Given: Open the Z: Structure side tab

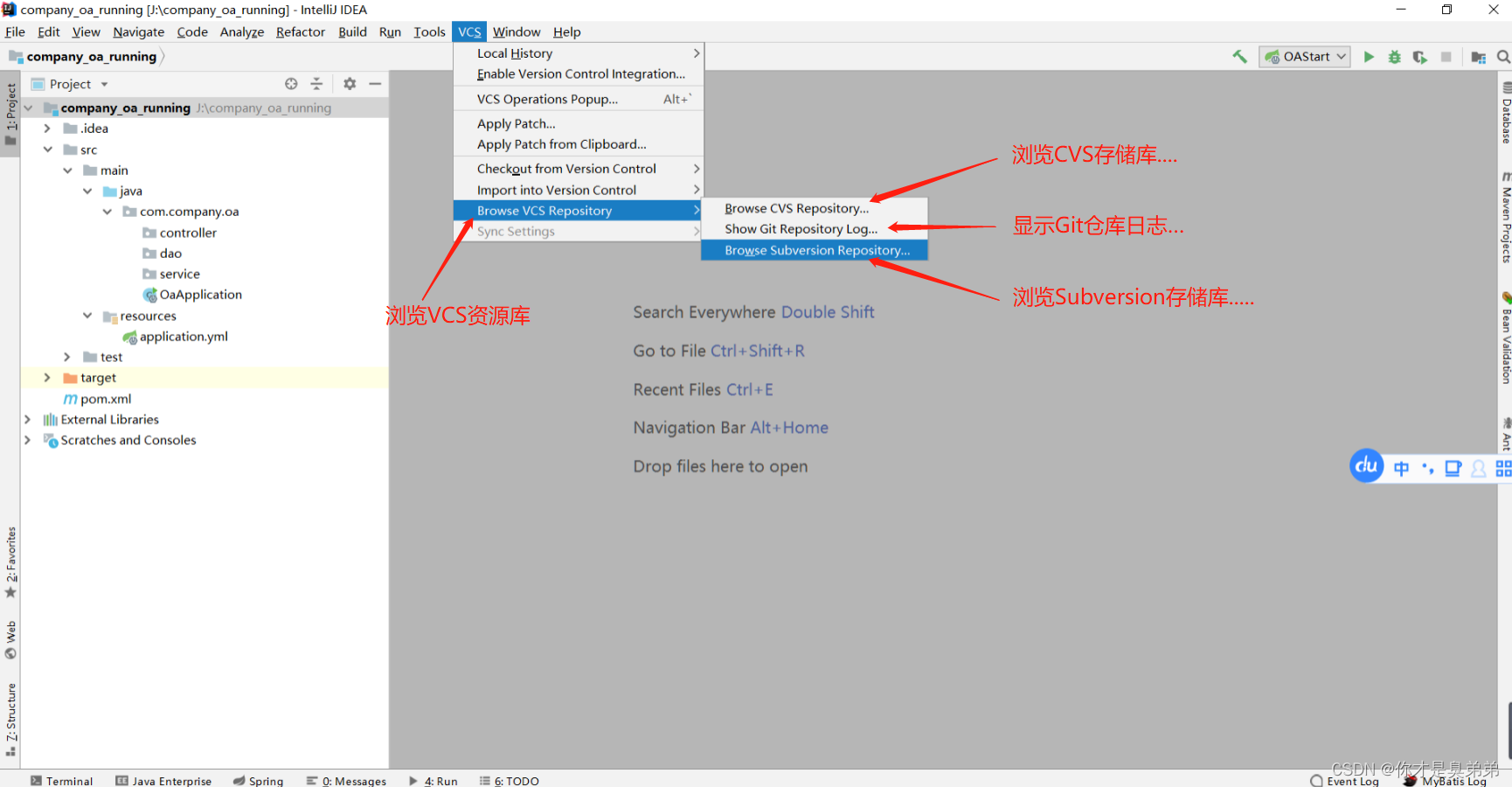Looking at the screenshot, I should (x=10, y=719).
